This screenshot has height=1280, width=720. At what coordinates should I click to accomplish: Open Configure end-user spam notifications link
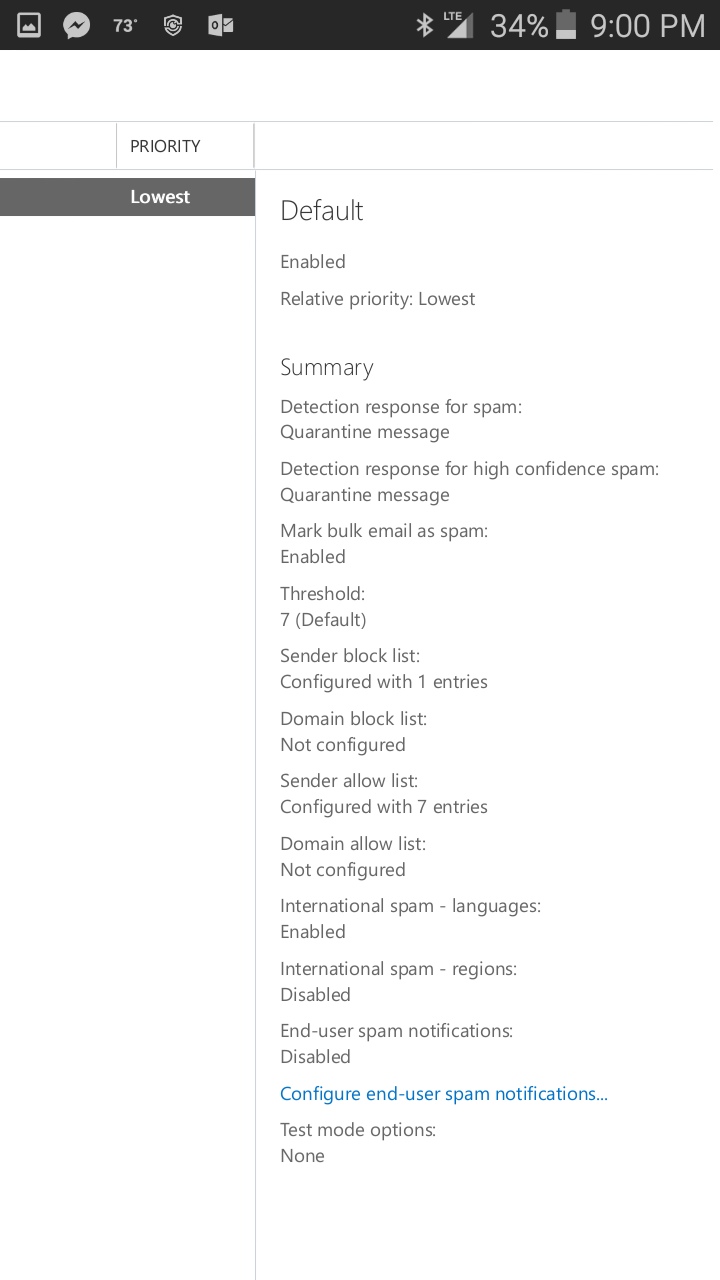pyautogui.click(x=443, y=1093)
